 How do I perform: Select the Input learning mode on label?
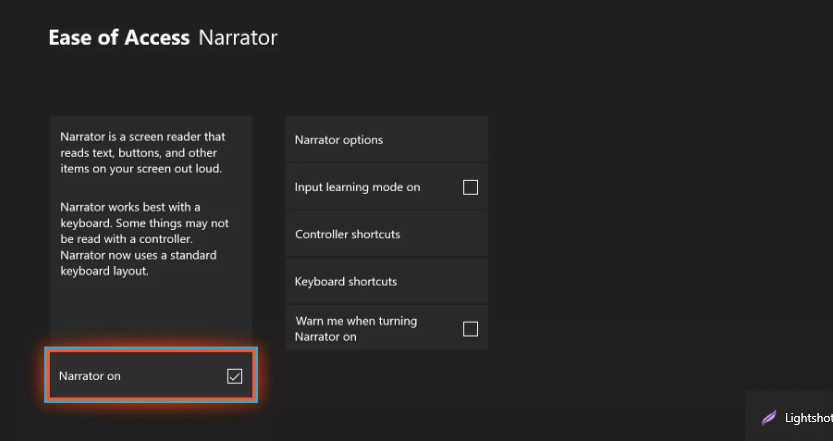pyautogui.click(x=358, y=187)
